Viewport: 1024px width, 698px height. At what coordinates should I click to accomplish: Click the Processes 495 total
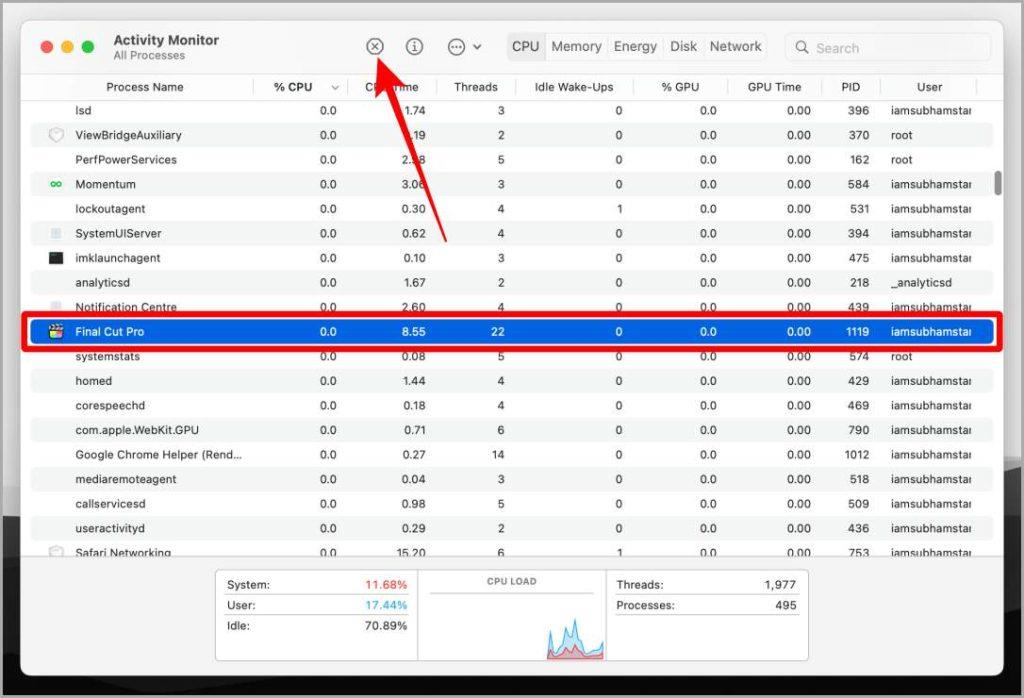pos(786,605)
